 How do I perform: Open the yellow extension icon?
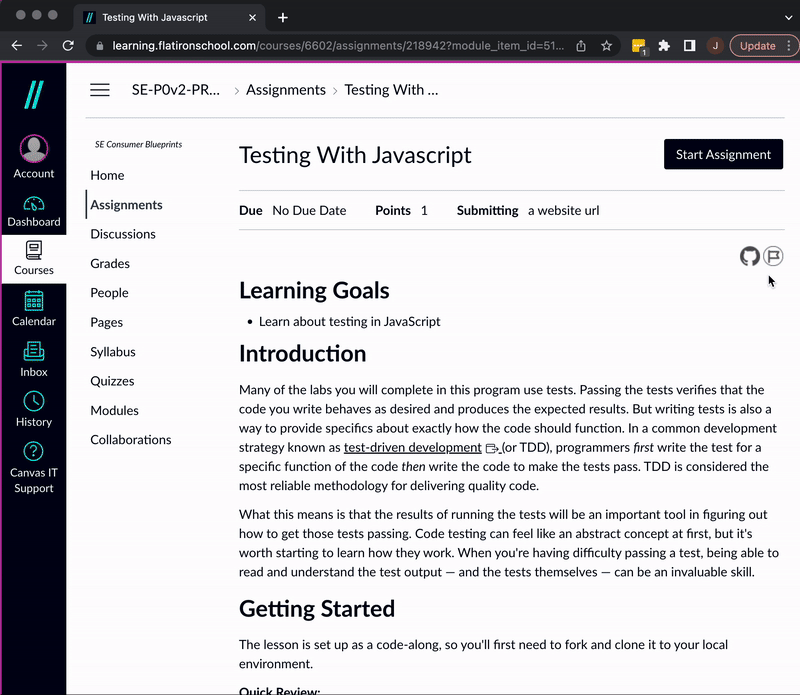(x=638, y=46)
